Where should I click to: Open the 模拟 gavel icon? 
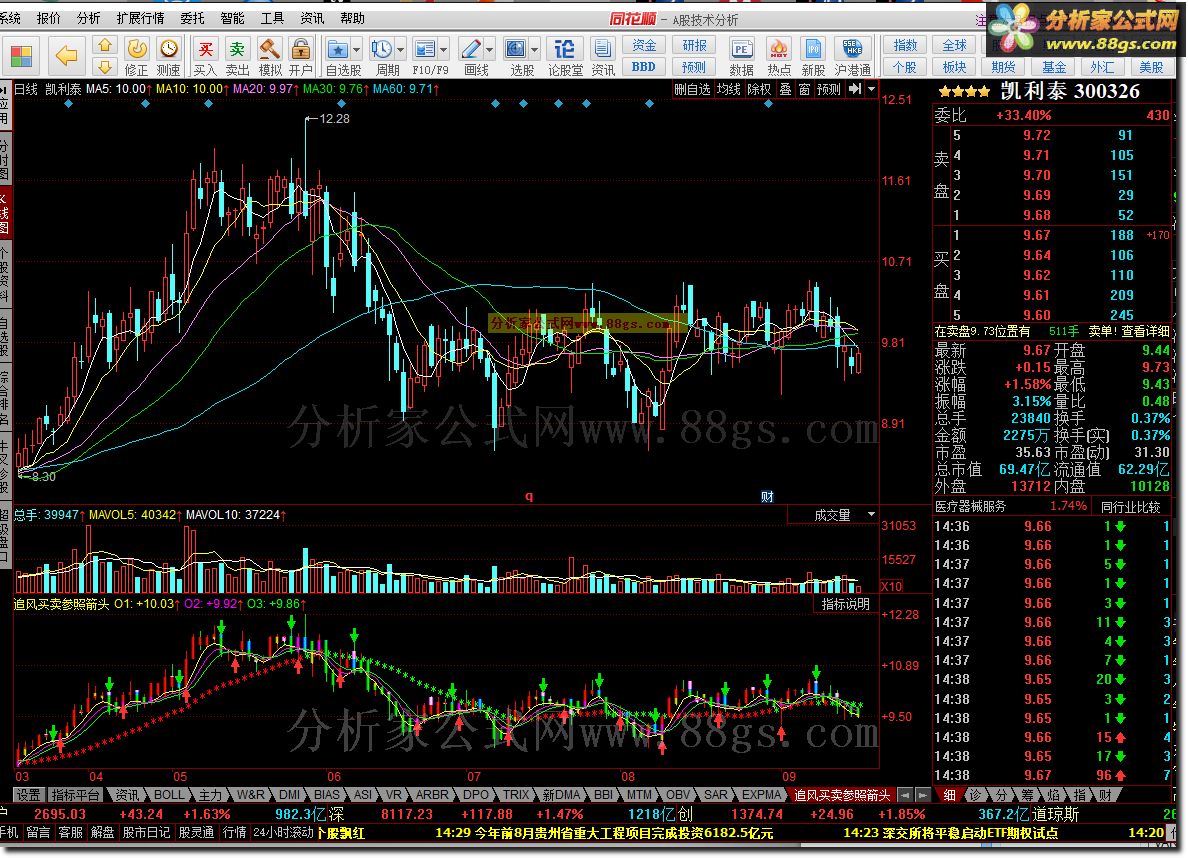click(269, 50)
